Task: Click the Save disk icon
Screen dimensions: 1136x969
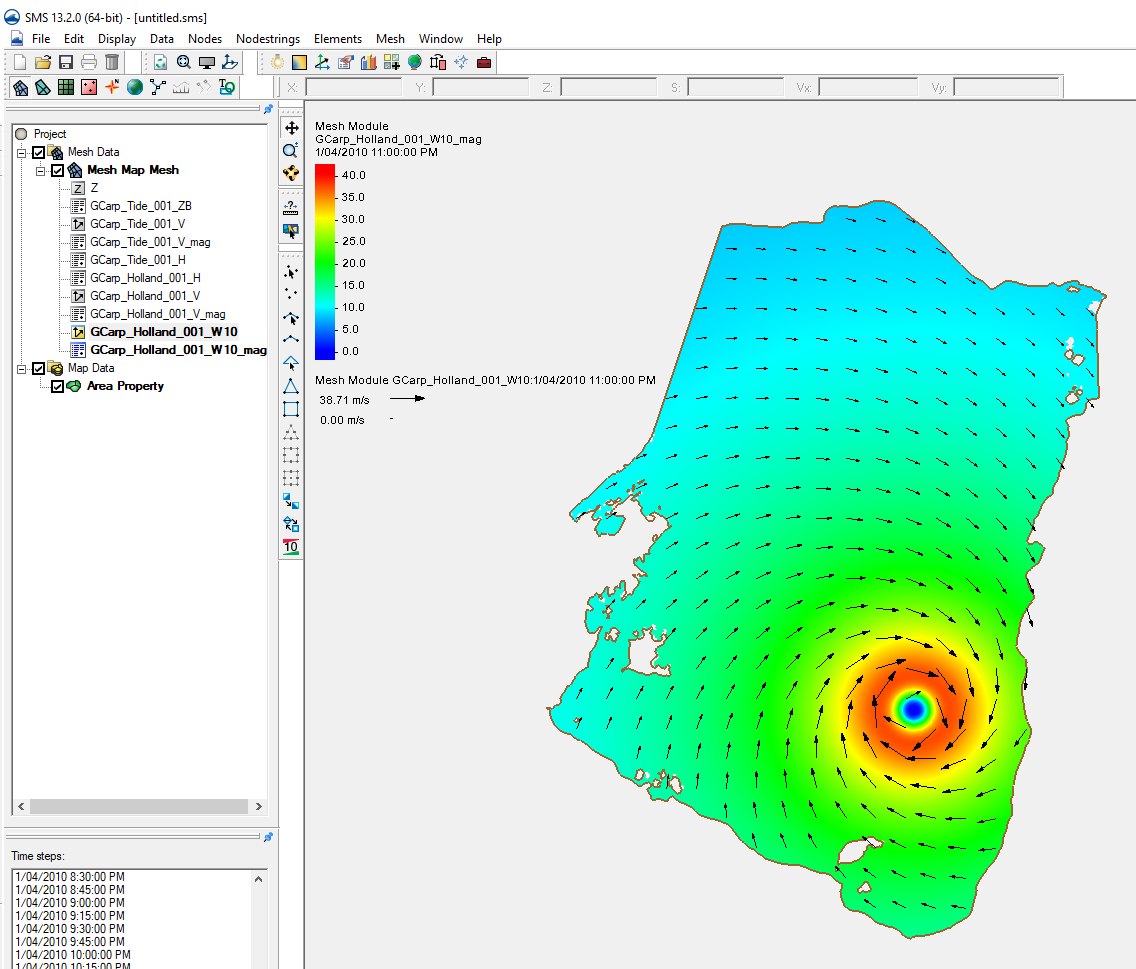Action: click(66, 62)
